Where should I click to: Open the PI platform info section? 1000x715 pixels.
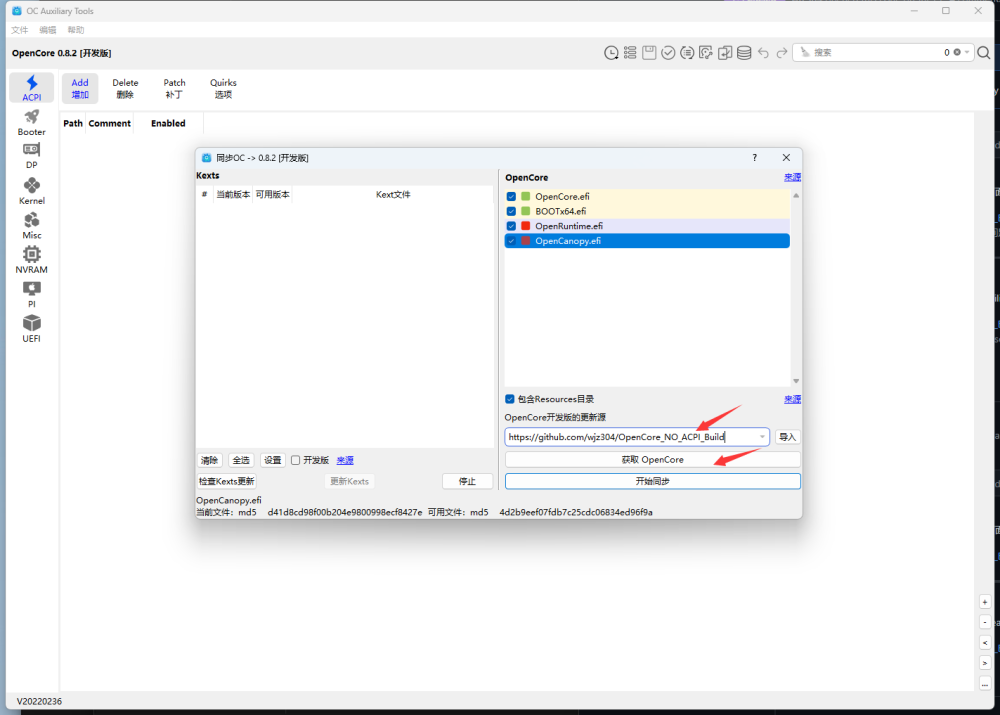click(31, 295)
